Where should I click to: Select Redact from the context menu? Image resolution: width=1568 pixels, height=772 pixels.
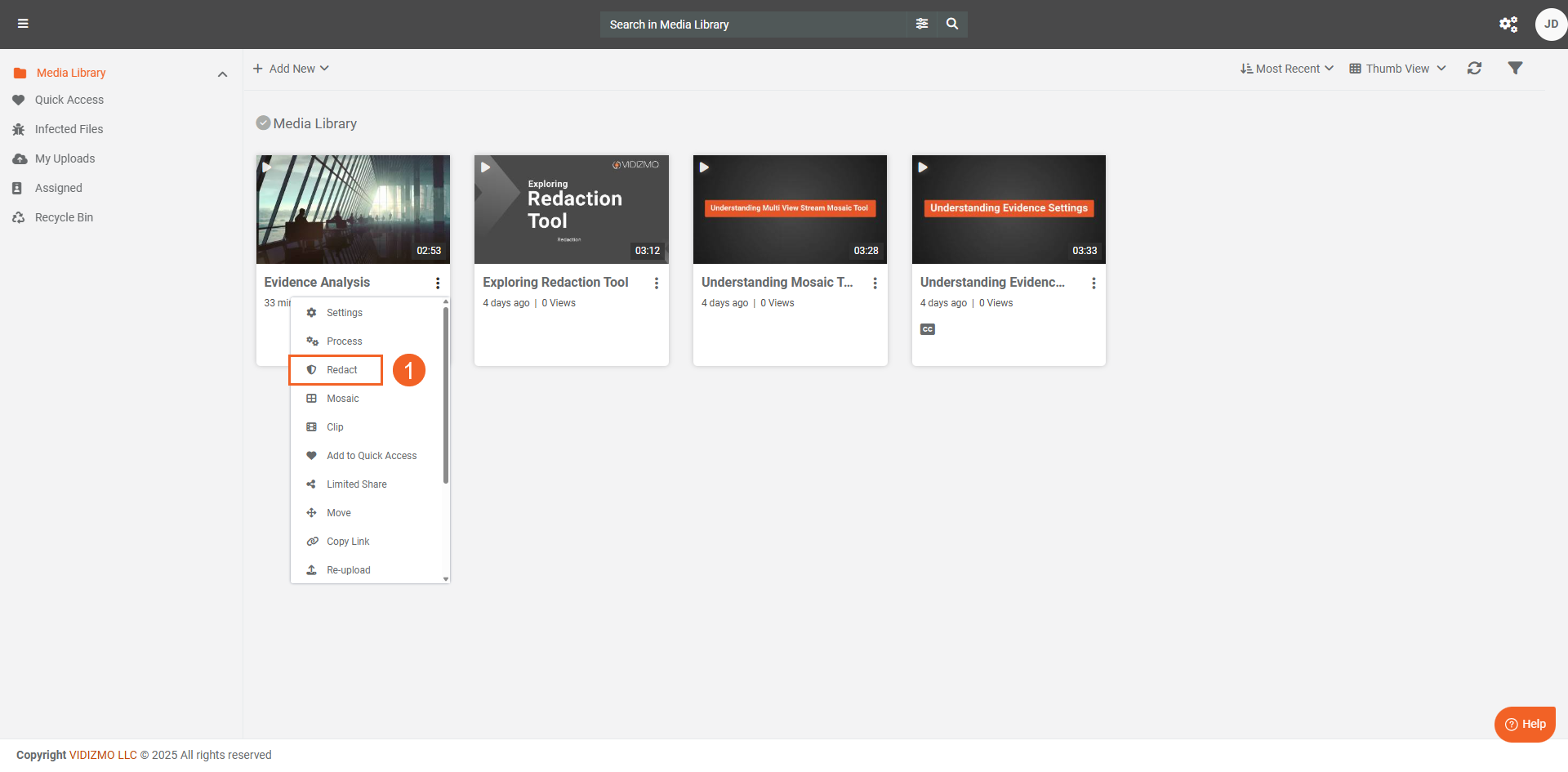(341, 370)
